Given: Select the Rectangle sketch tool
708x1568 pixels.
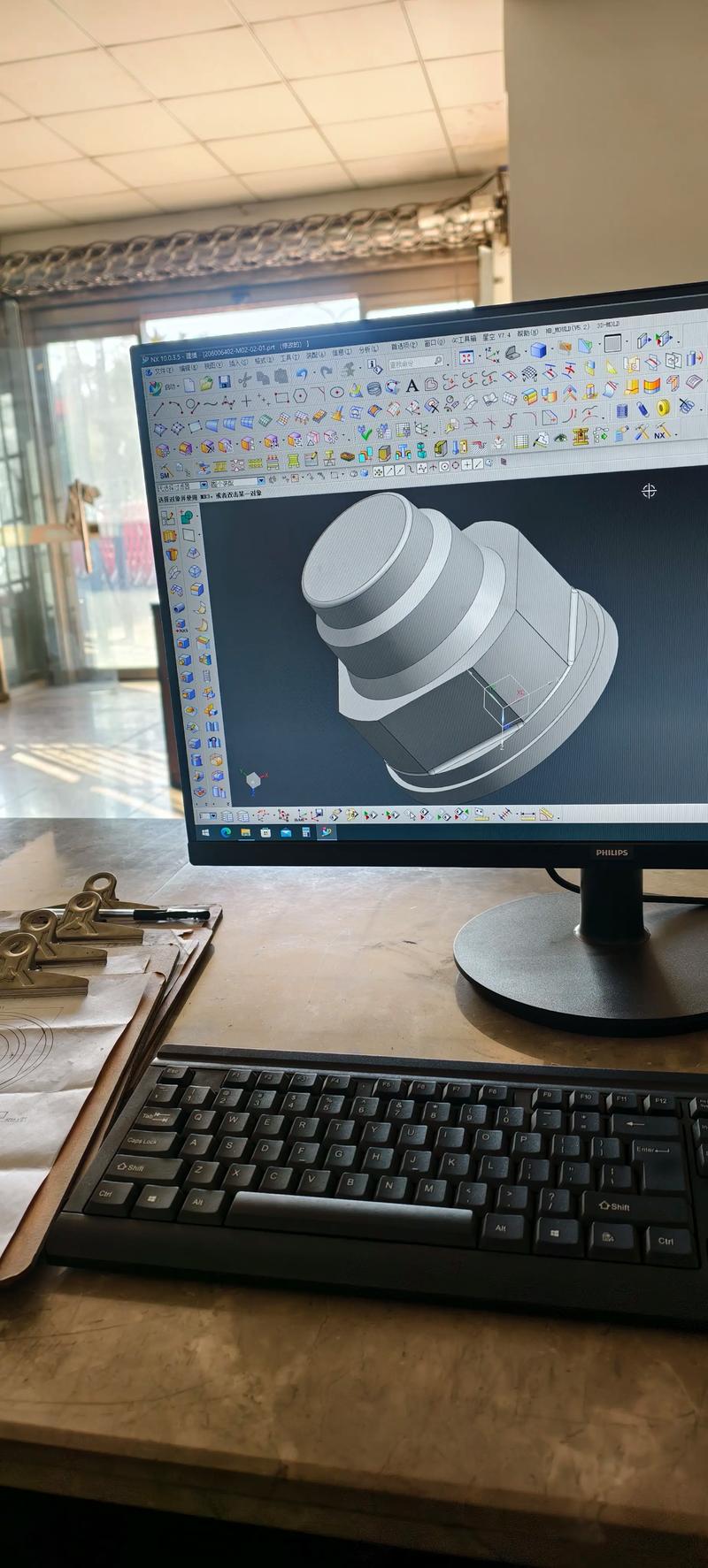Looking at the screenshot, I should (x=281, y=397).
